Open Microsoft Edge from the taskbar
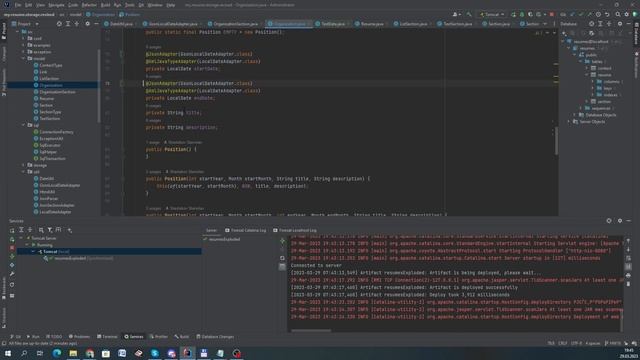Viewport: 640px width, 360px height. [57, 353]
